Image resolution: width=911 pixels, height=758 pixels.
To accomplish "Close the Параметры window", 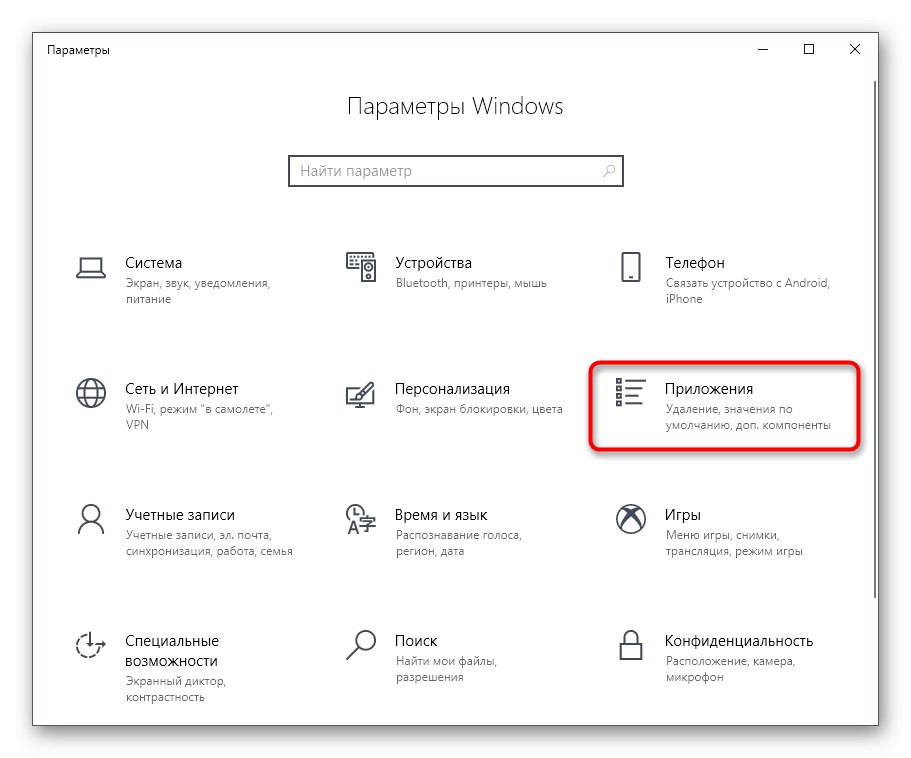I will coord(855,50).
